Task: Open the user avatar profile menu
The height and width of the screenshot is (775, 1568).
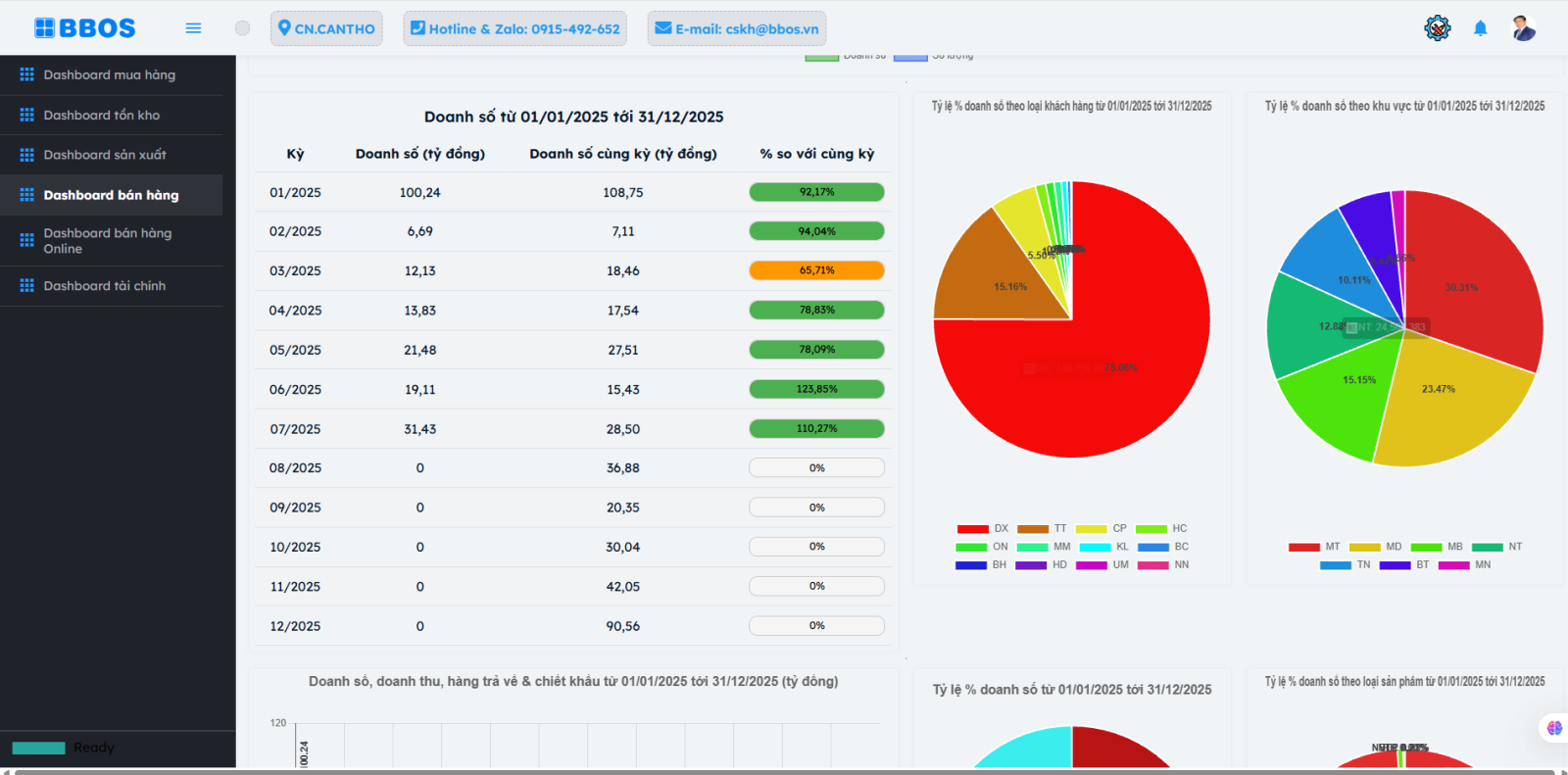Action: click(x=1523, y=28)
